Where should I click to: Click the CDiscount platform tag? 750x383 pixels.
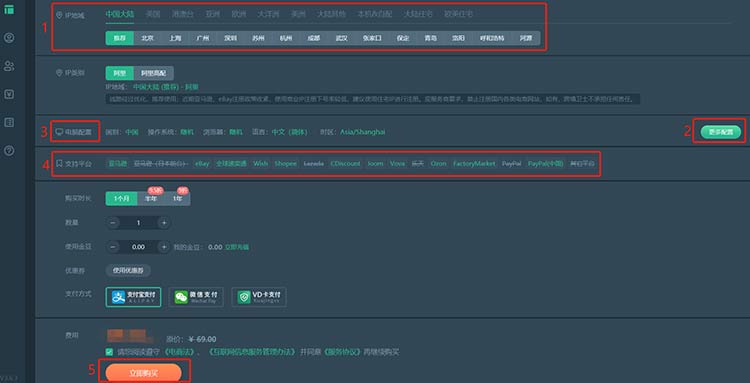point(345,164)
